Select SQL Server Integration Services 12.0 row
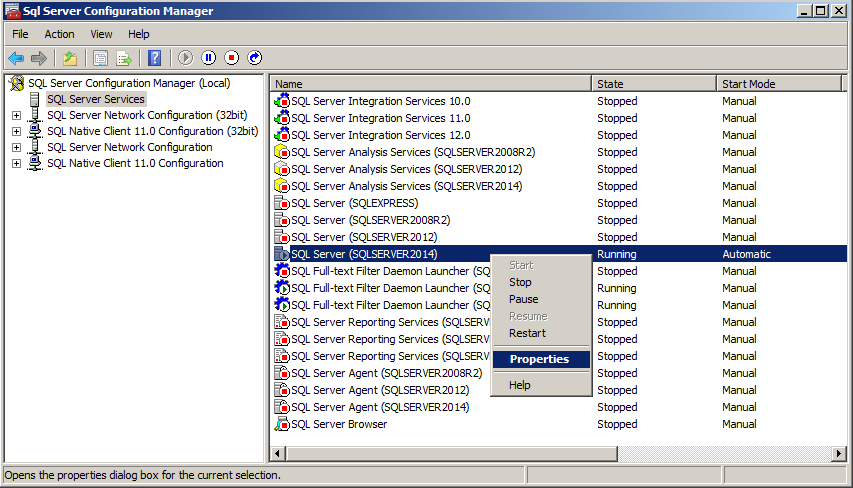The width and height of the screenshot is (853, 488). [558, 134]
